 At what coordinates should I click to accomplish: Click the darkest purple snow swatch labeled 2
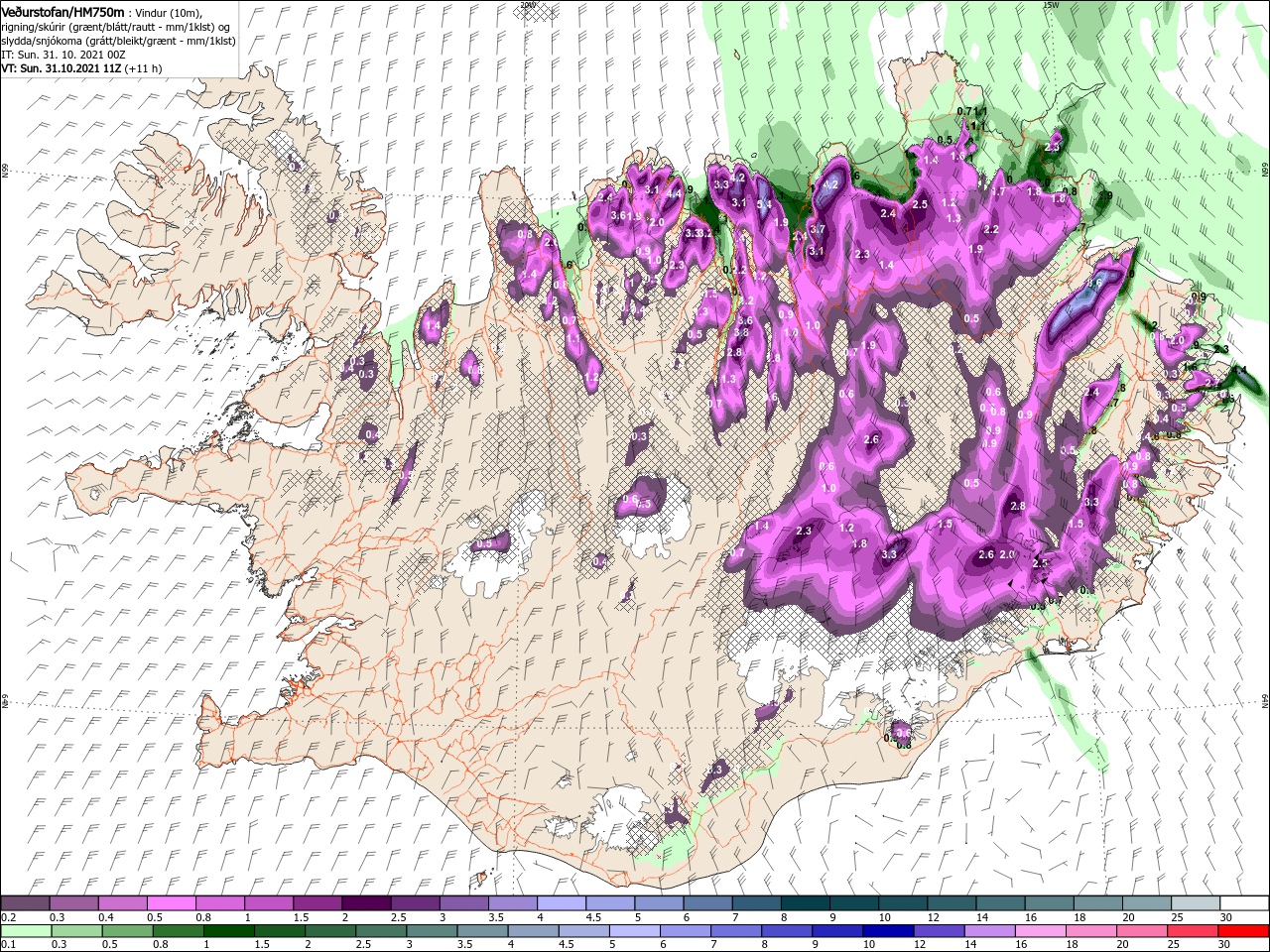(x=365, y=903)
